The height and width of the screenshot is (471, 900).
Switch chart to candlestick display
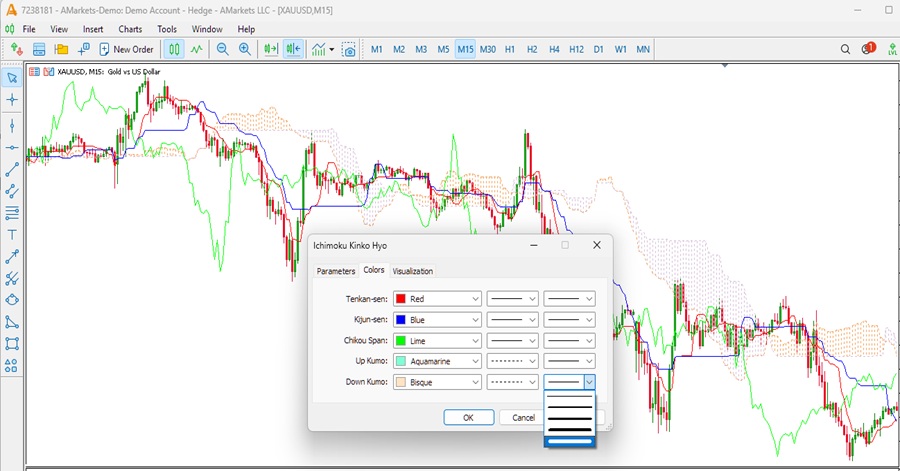[x=174, y=49]
